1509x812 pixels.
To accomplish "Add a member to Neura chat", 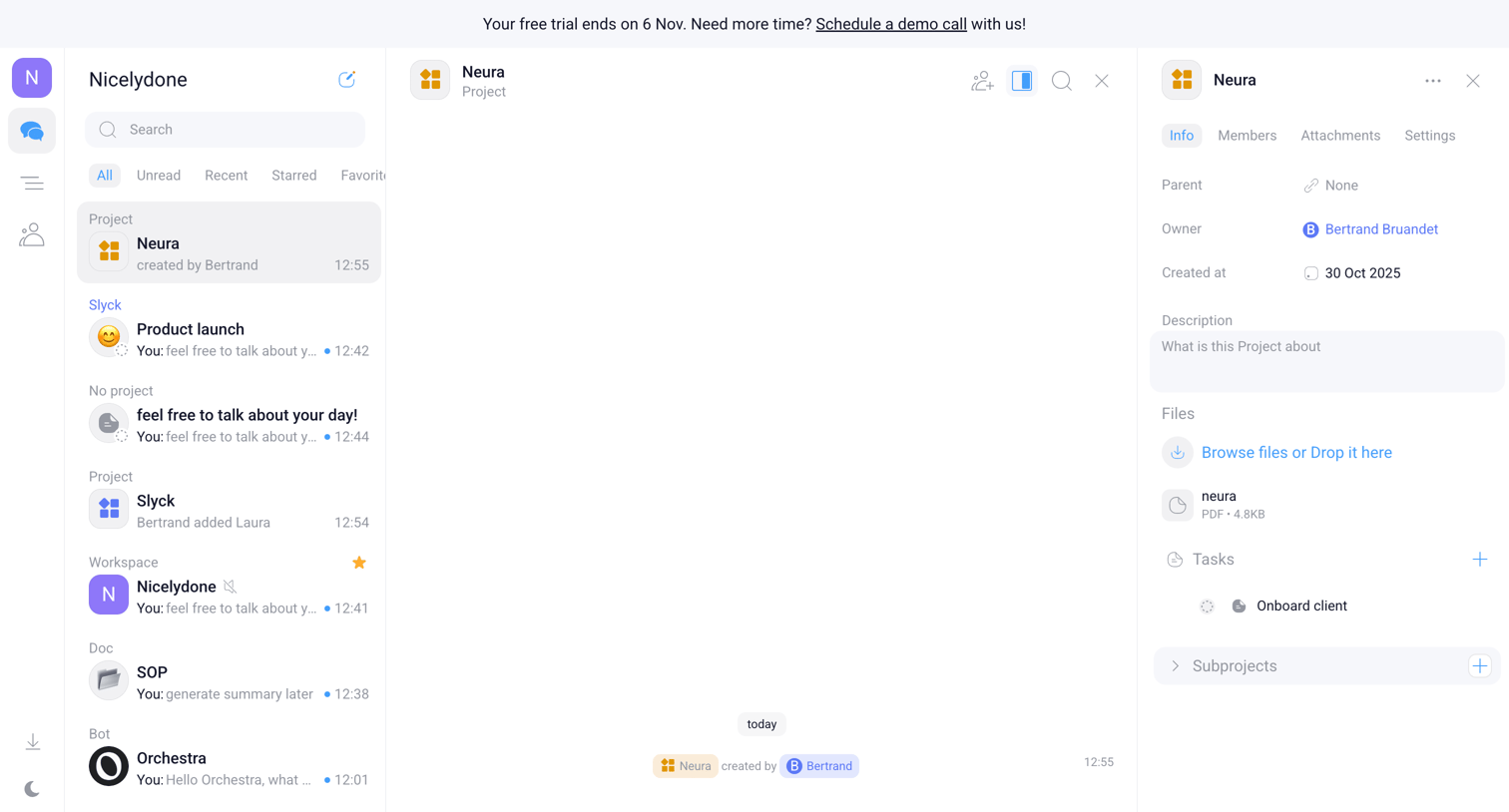I will tap(982, 81).
